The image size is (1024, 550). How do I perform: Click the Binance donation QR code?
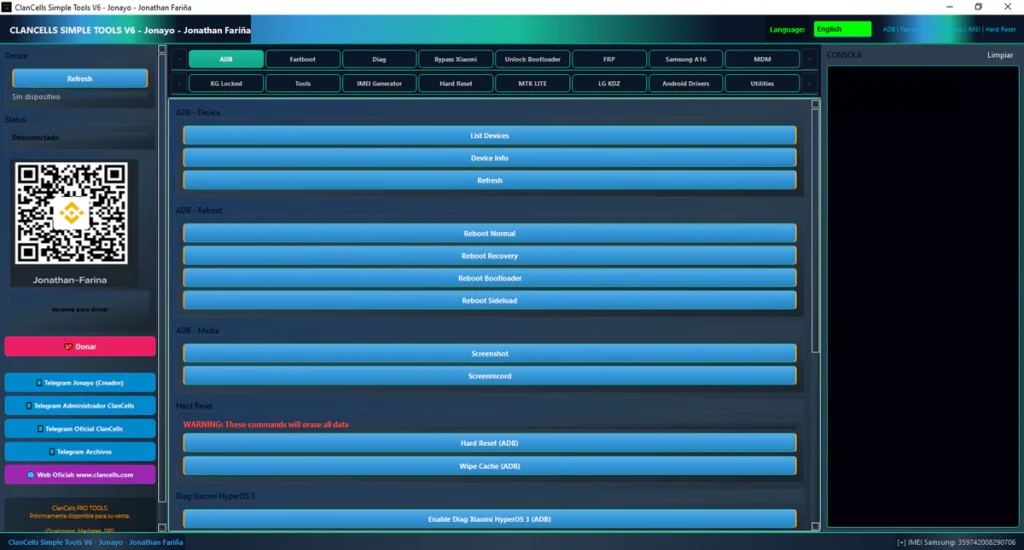71,213
